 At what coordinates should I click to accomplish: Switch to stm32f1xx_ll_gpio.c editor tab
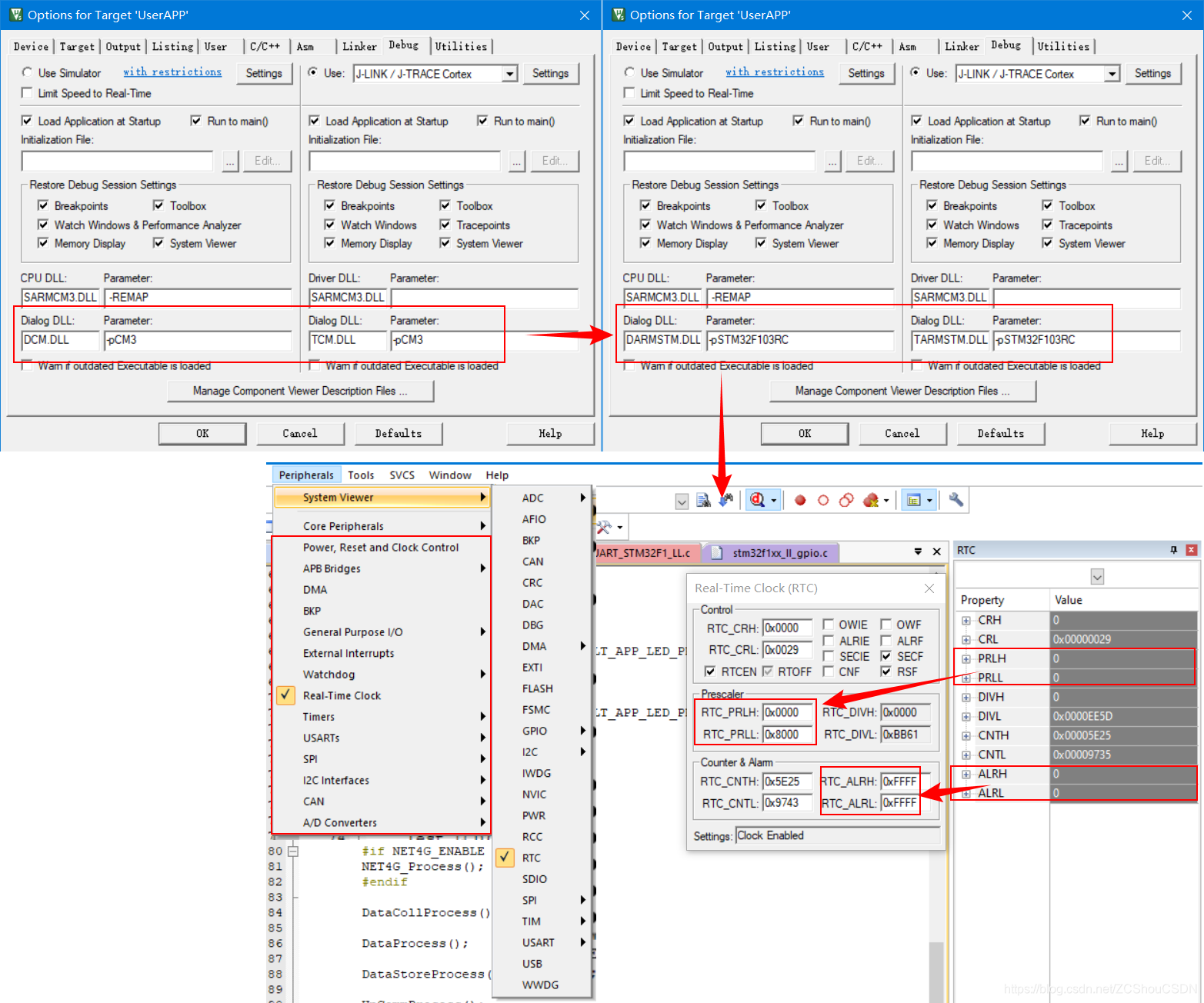click(772, 553)
